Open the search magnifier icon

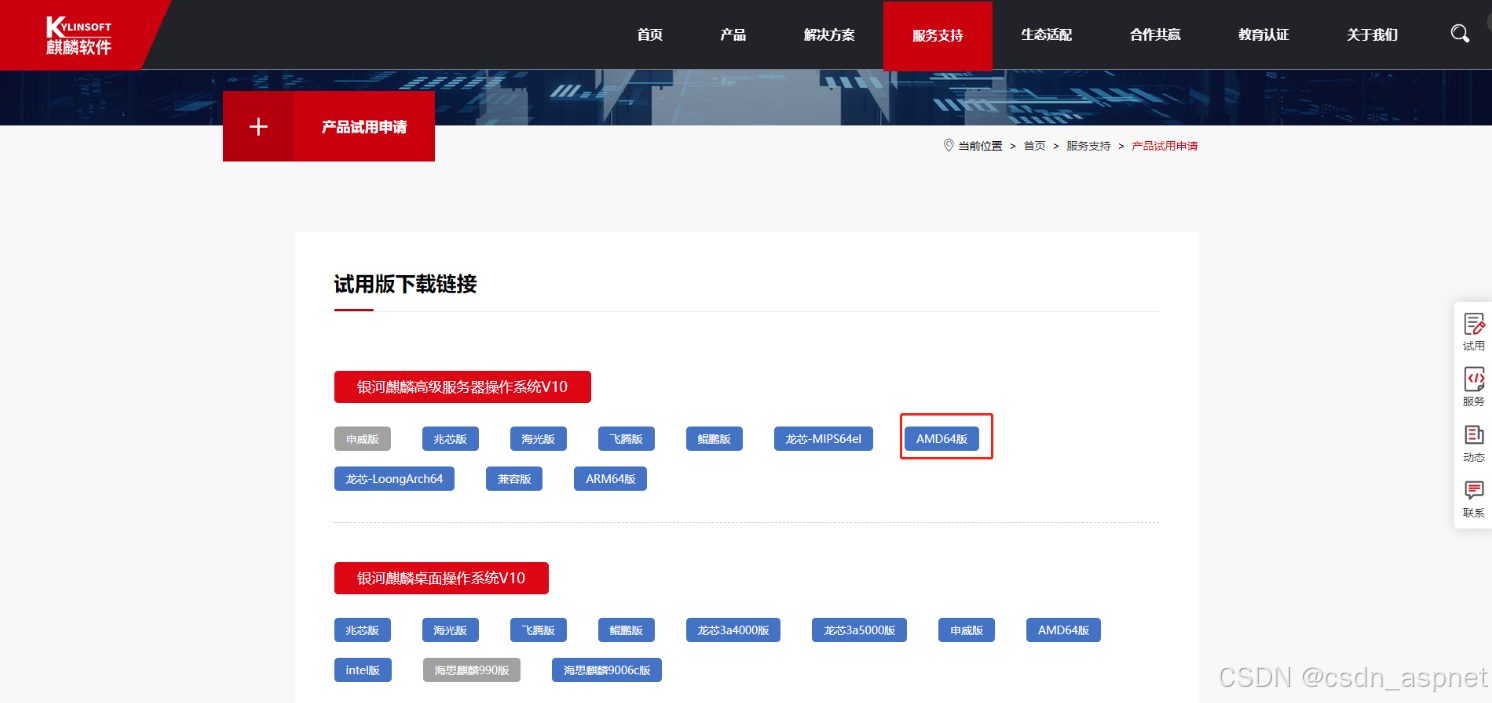[x=1460, y=34]
